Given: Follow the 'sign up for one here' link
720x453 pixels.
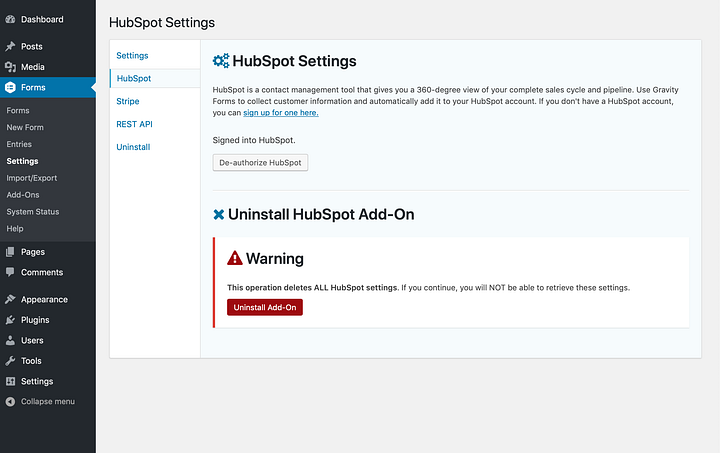Looking at the screenshot, I should coord(281,113).
